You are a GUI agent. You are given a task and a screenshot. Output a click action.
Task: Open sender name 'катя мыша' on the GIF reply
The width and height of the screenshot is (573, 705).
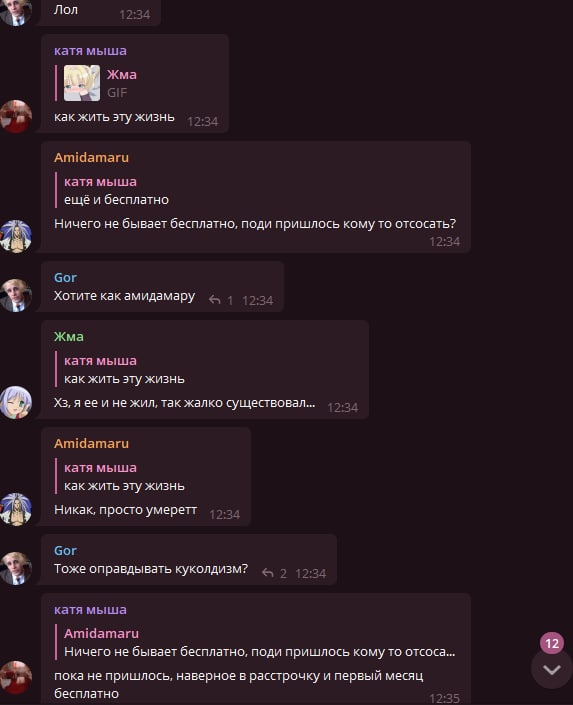(90, 50)
